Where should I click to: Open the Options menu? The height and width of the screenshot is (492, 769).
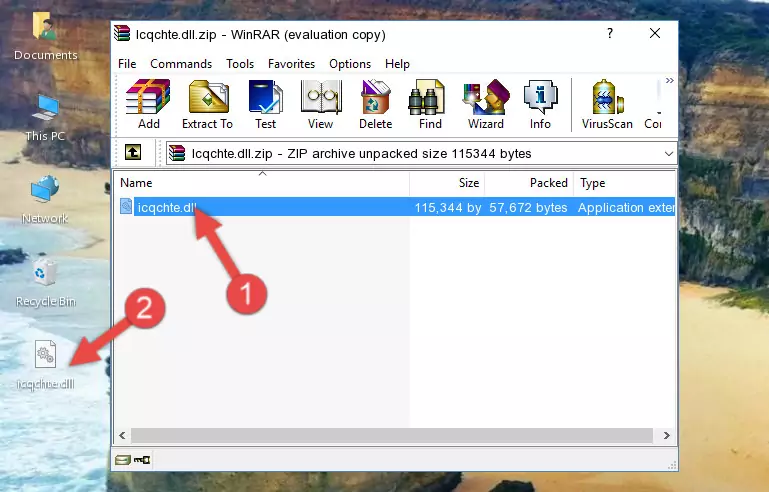click(350, 64)
